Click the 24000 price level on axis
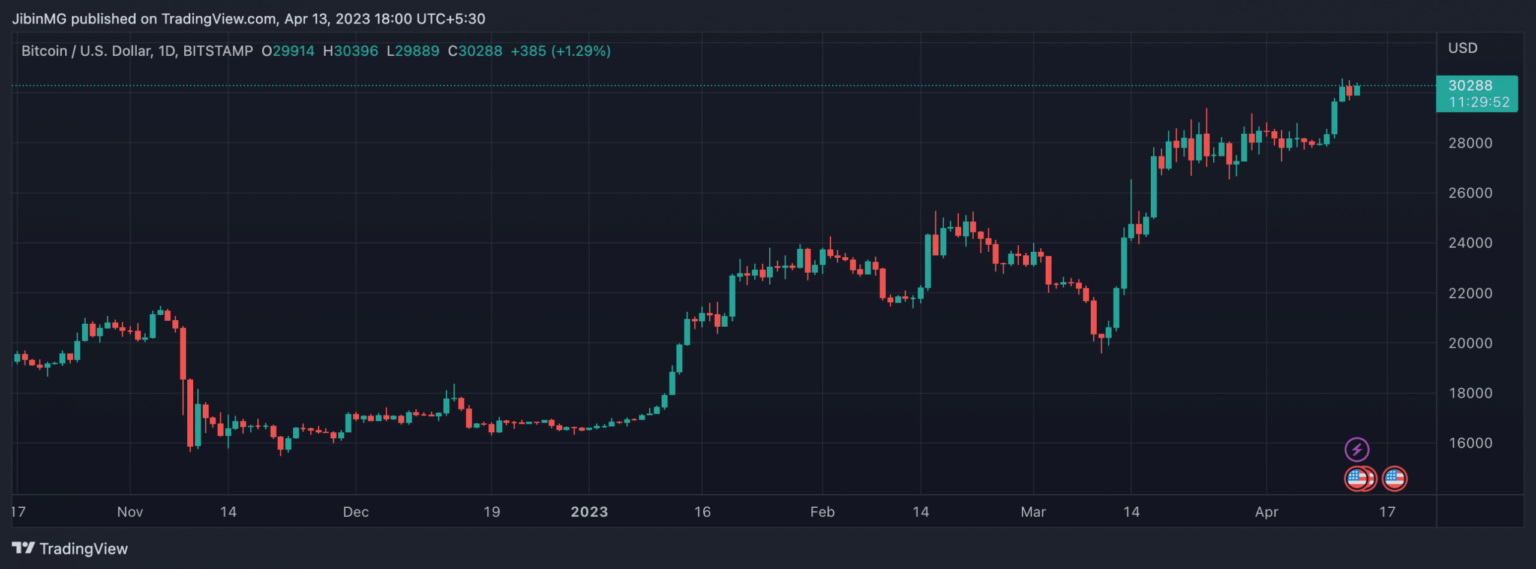1536x569 pixels. pyautogui.click(x=1470, y=243)
